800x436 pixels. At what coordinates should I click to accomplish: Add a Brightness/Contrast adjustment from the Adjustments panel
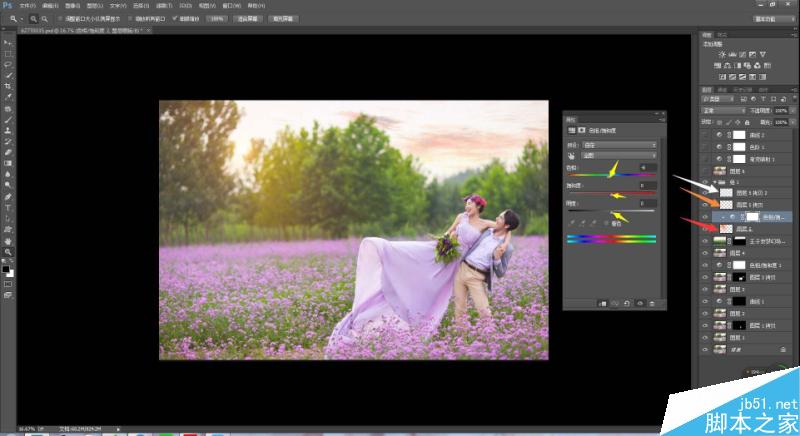click(722, 54)
